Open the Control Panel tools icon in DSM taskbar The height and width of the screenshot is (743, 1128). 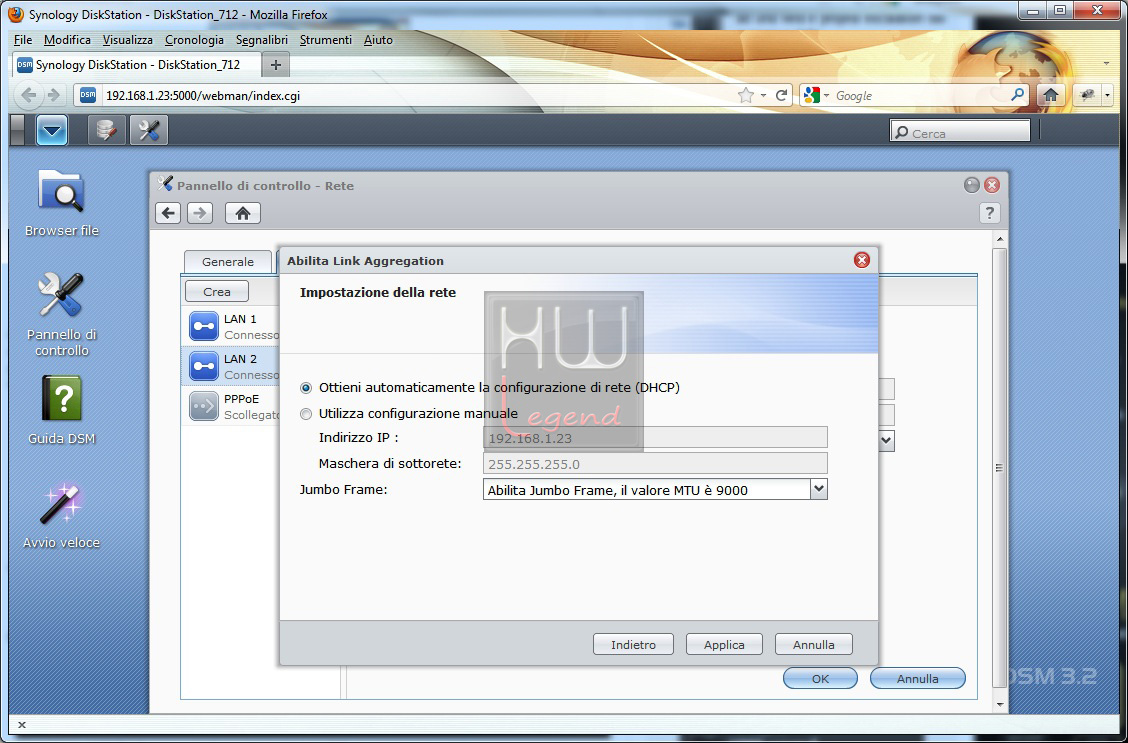(x=149, y=130)
